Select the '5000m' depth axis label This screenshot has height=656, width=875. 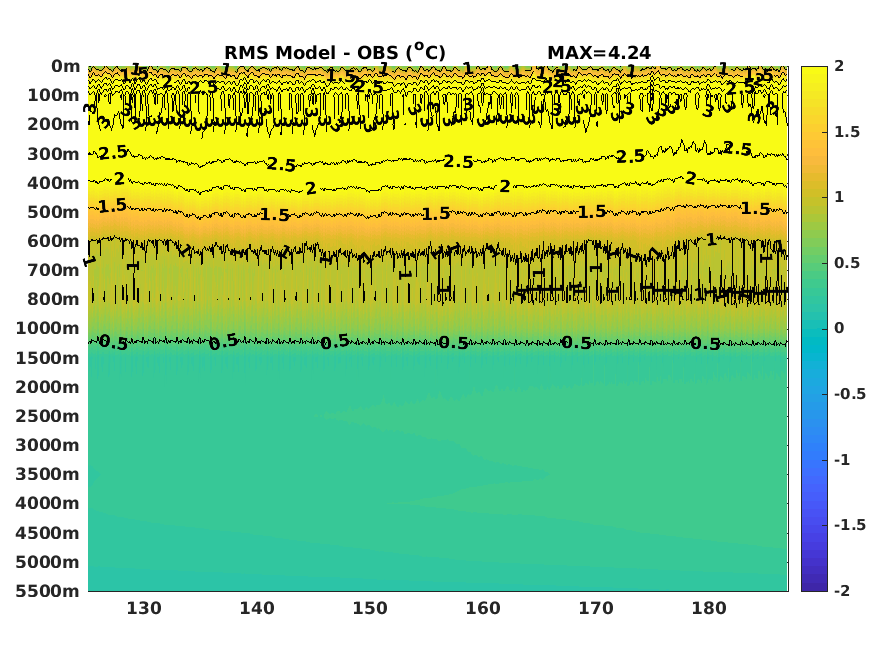[48, 562]
